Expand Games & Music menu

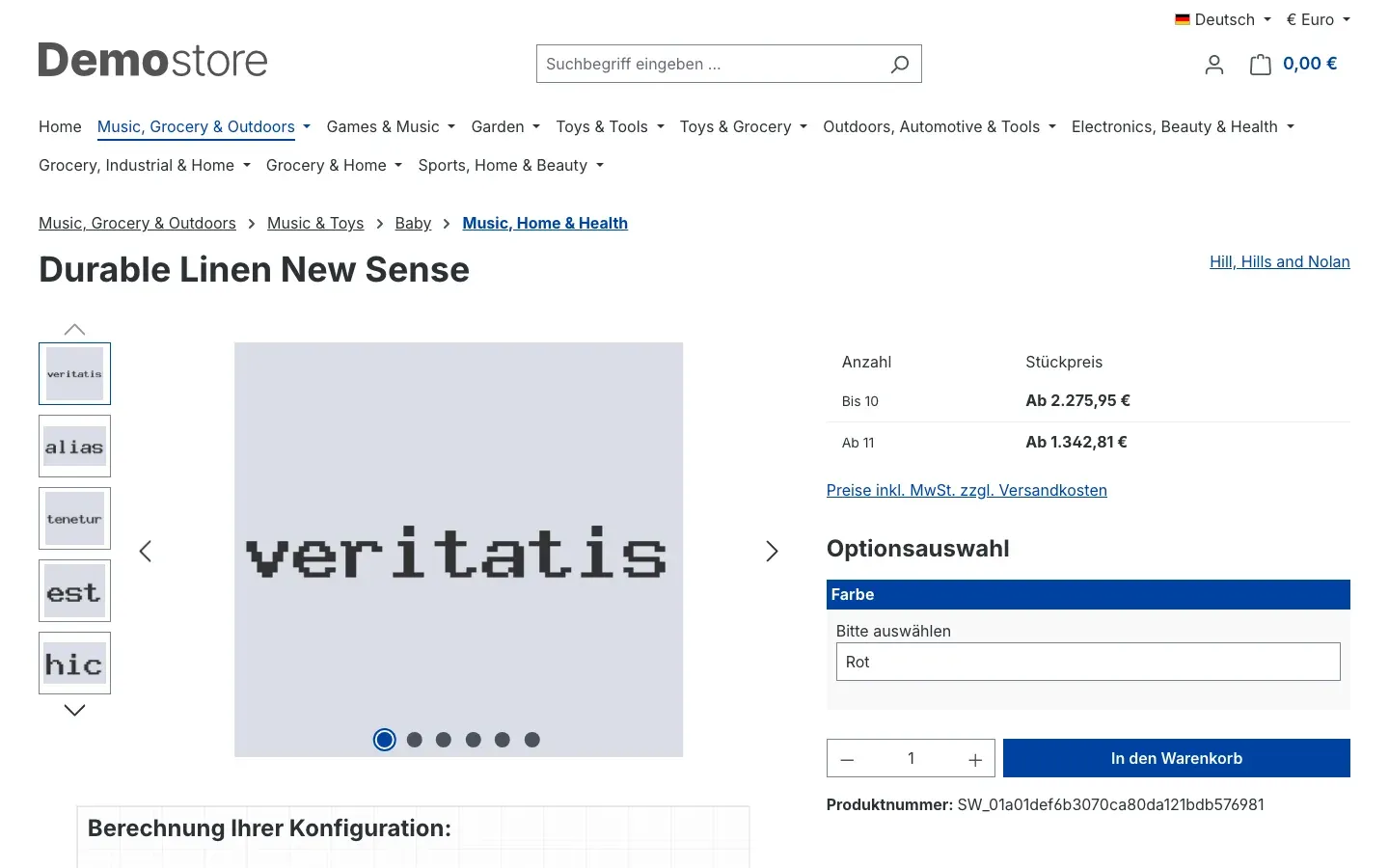[x=391, y=126]
